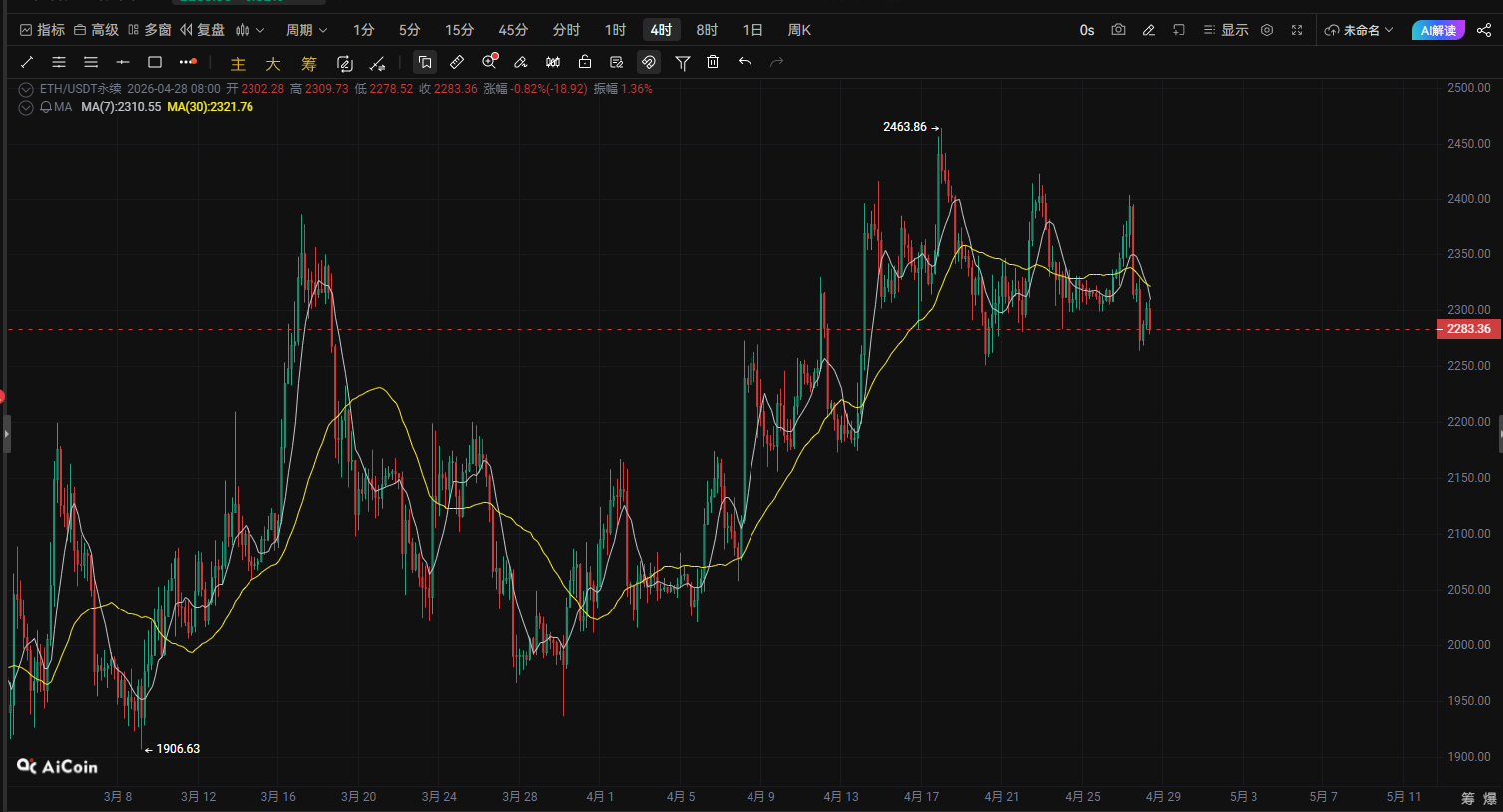Click the AI解读 button
Image resolution: width=1503 pixels, height=812 pixels.
1438,30
